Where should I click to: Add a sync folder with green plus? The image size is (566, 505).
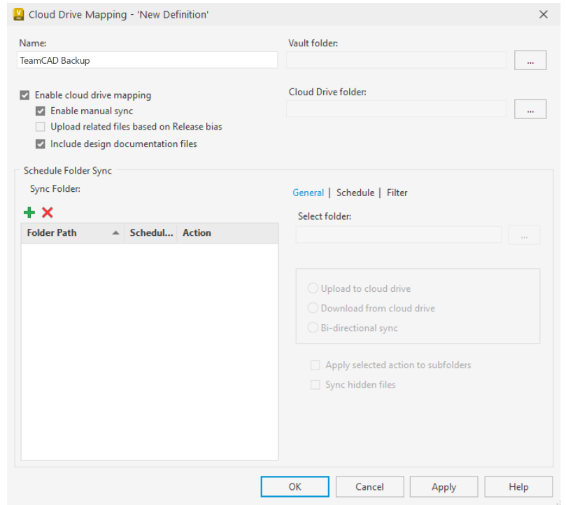(x=29, y=213)
